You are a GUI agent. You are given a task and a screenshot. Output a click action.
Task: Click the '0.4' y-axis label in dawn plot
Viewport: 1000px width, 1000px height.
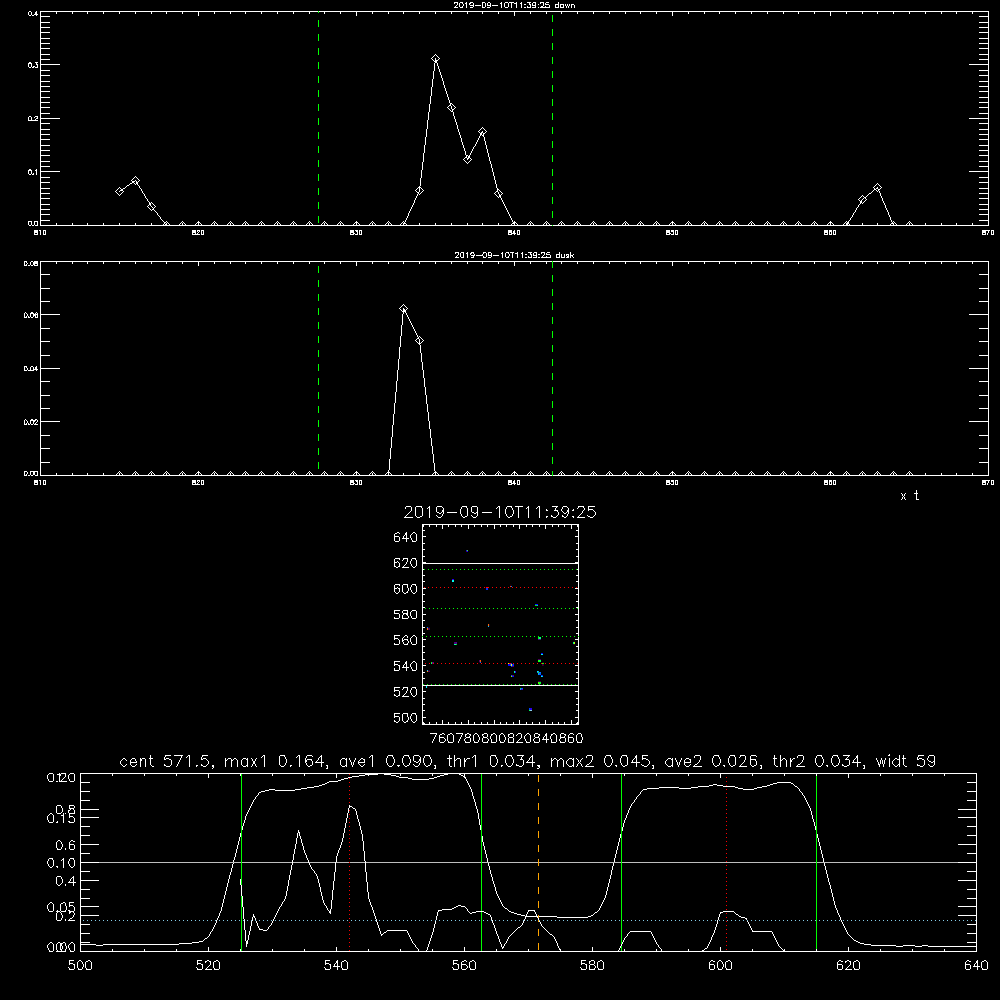(33, 13)
